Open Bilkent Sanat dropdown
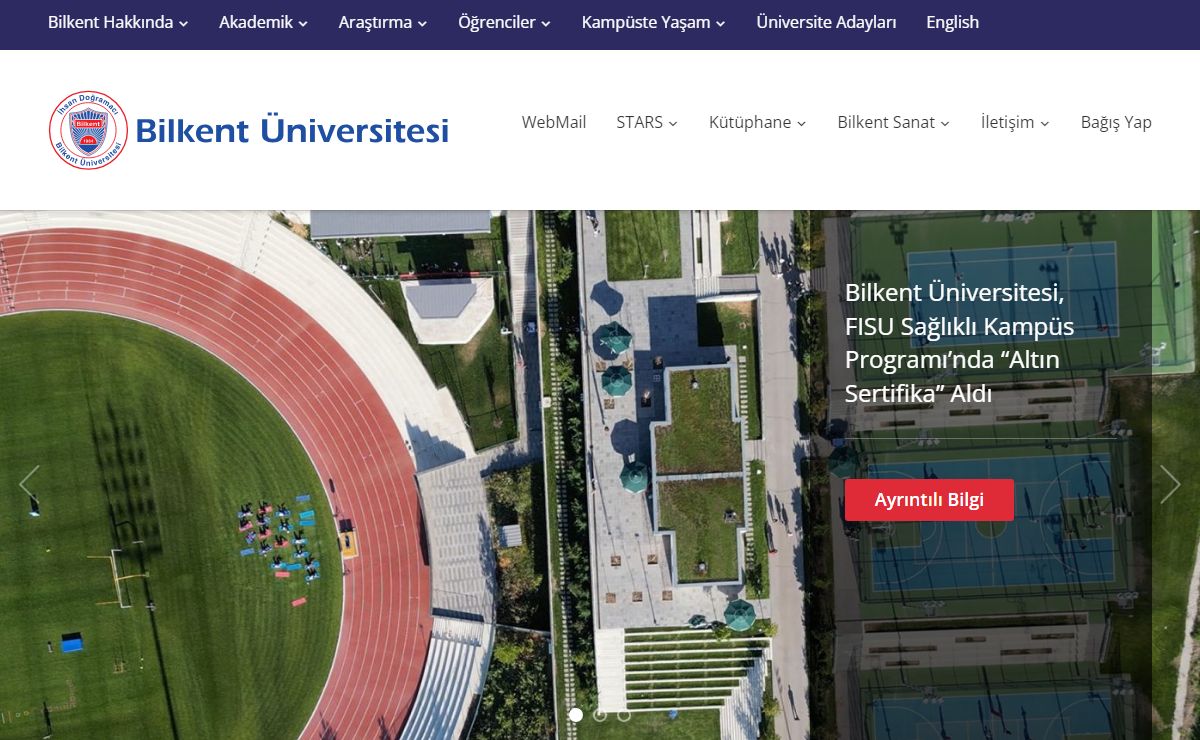Image resolution: width=1200 pixels, height=740 pixels. (x=893, y=122)
